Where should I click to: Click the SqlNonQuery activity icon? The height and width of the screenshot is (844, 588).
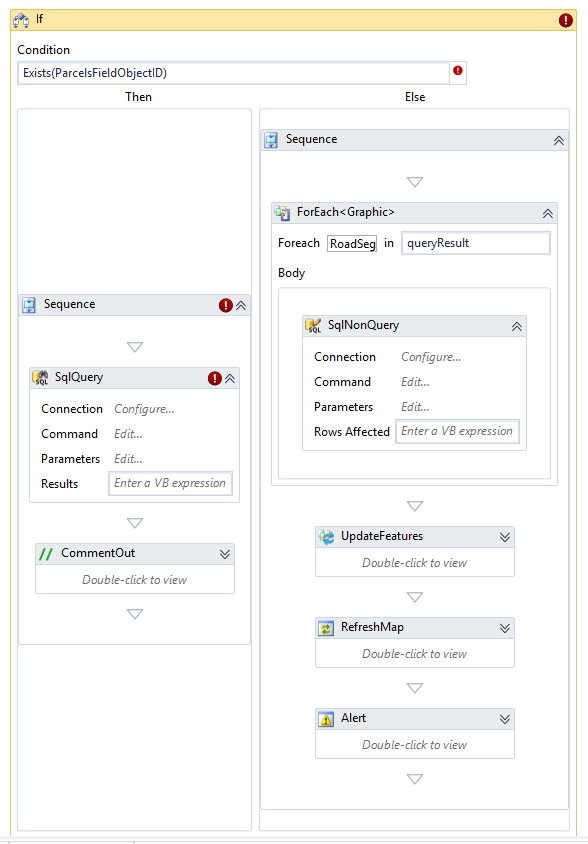tap(313, 326)
